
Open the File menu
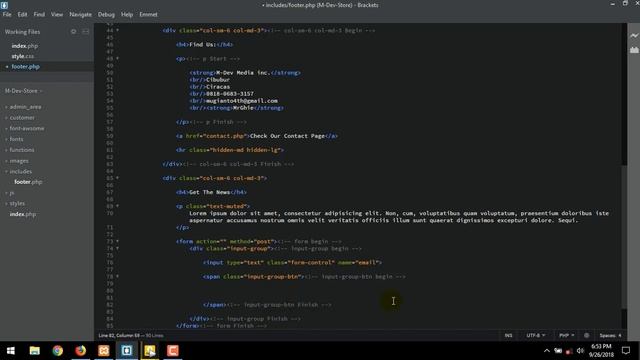tap(7, 14)
